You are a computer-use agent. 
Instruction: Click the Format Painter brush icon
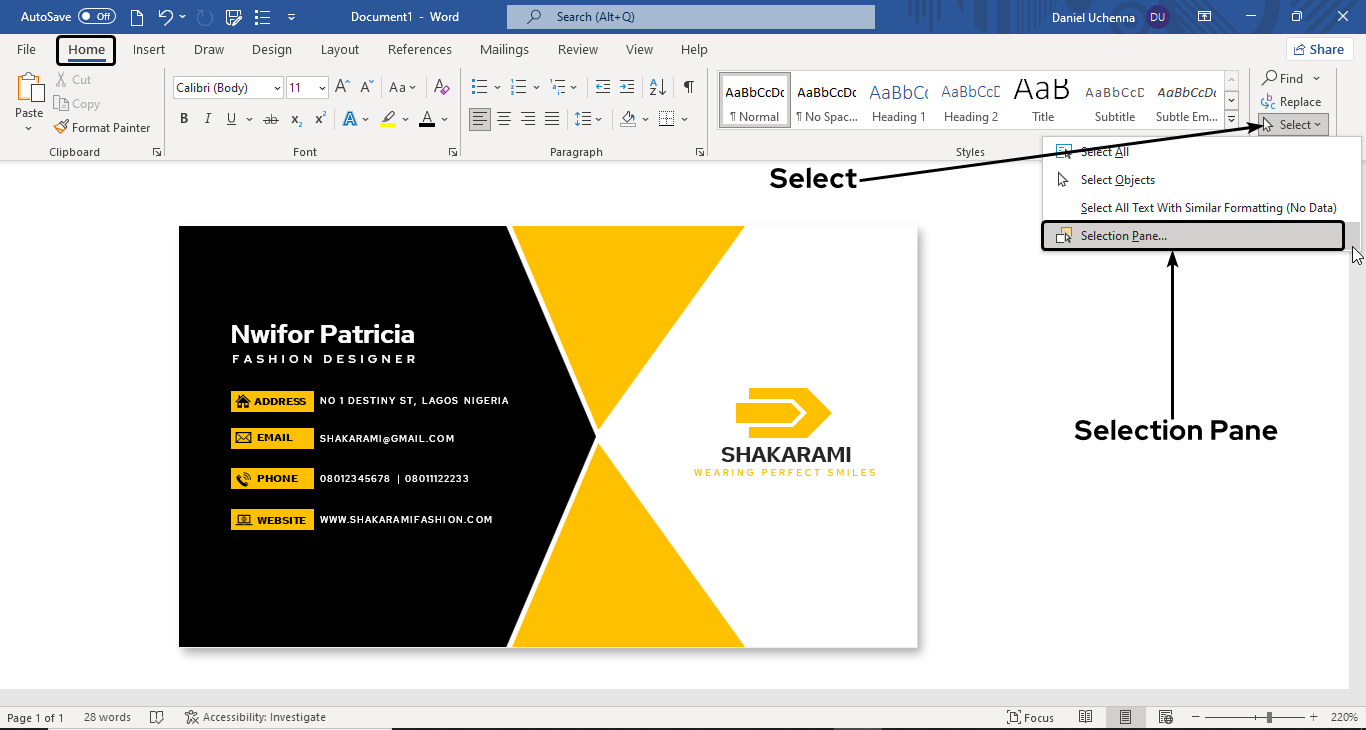[x=61, y=128]
